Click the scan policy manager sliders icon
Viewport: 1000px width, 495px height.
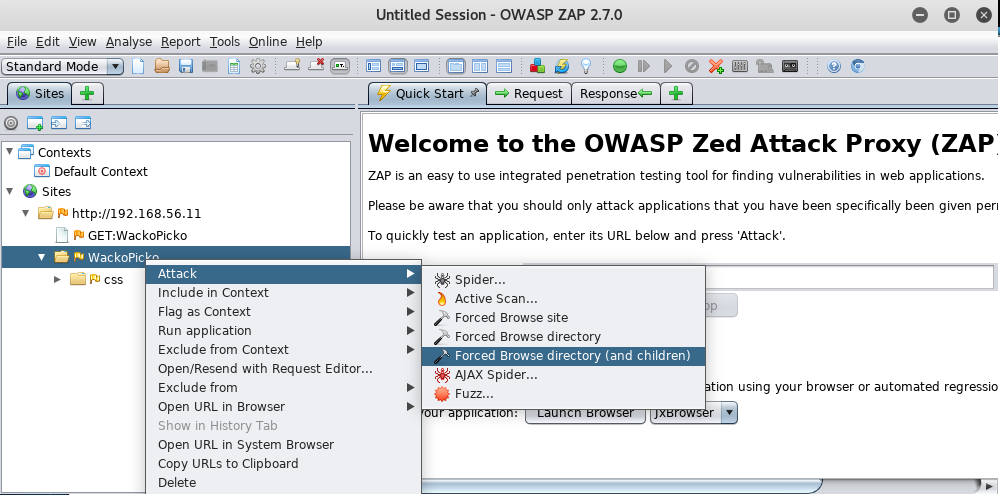pyautogui.click(x=740, y=66)
